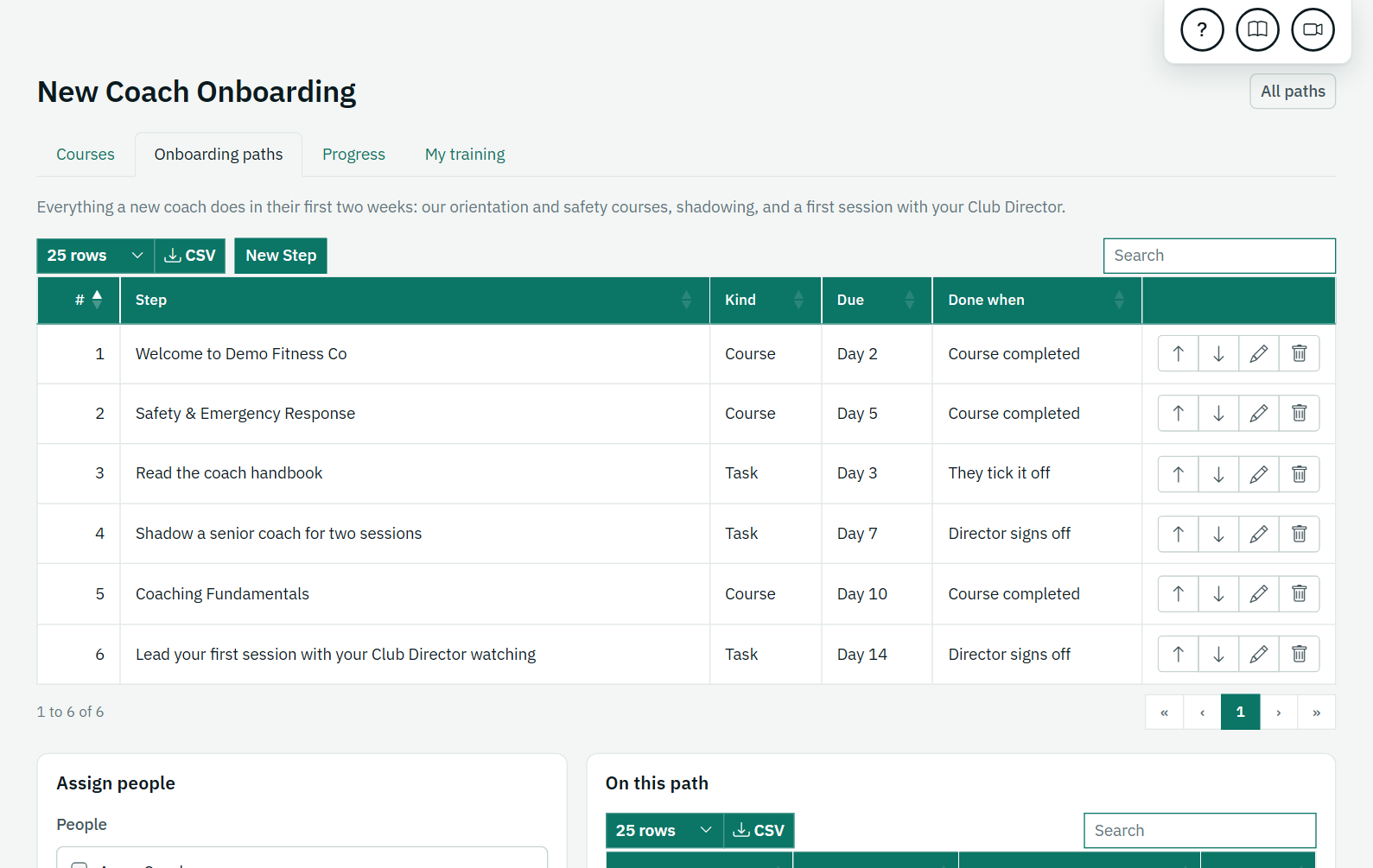Move 'Welcome to Demo Fitness Co' step up
Image resolution: width=1373 pixels, height=868 pixels.
1178,353
